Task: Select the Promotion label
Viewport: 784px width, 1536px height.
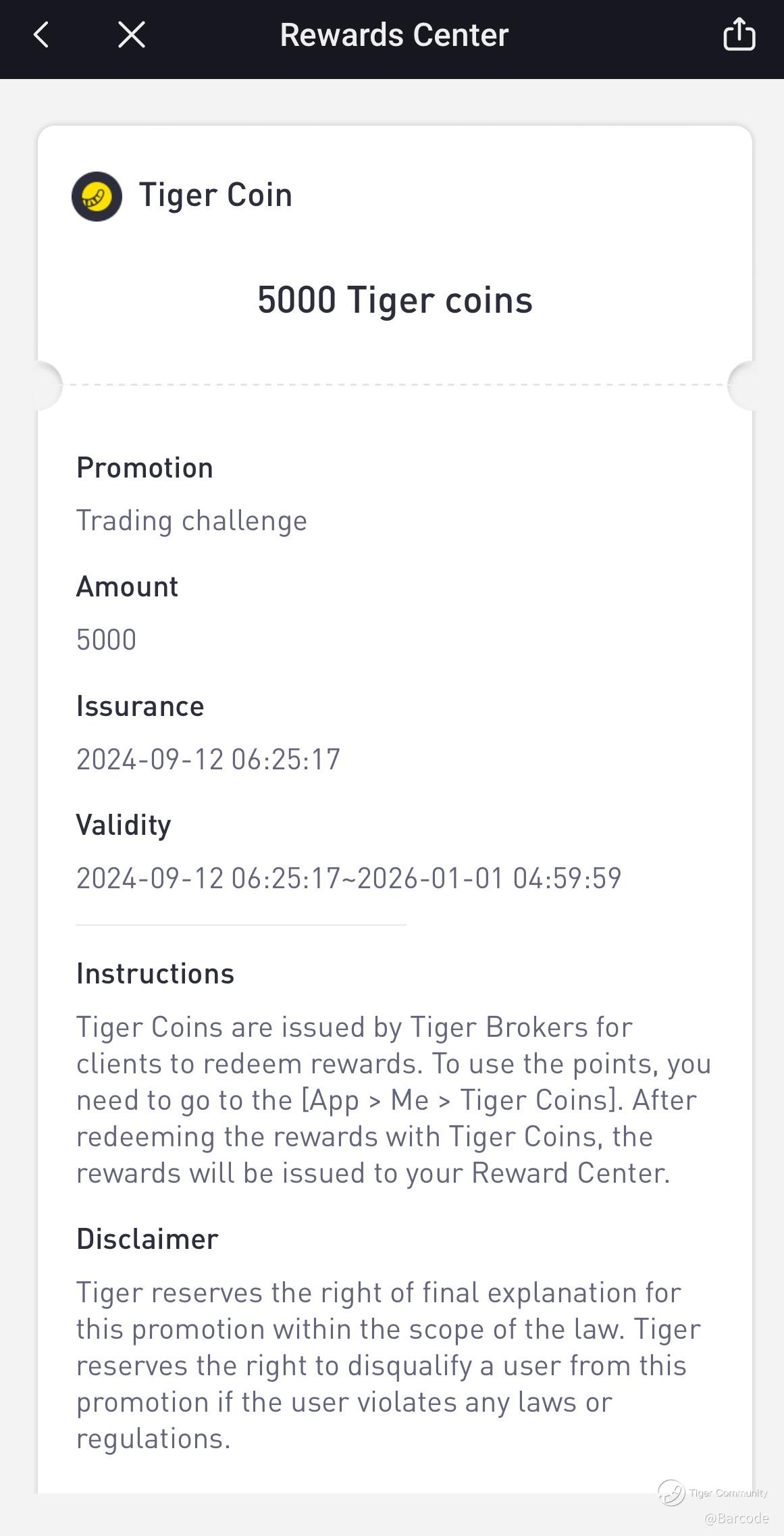Action: (145, 468)
